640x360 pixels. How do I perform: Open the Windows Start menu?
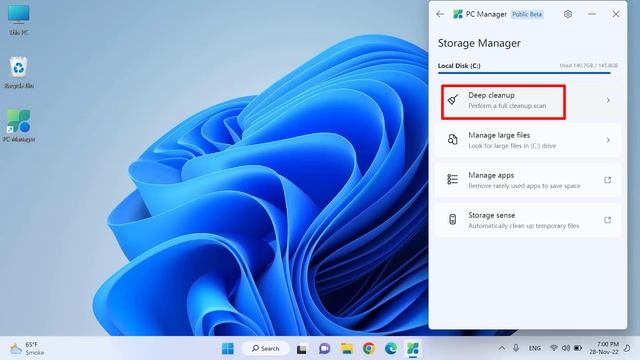[228, 349]
